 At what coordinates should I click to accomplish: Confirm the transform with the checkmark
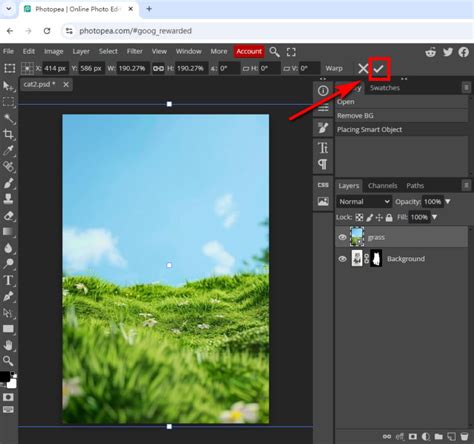[379, 69]
